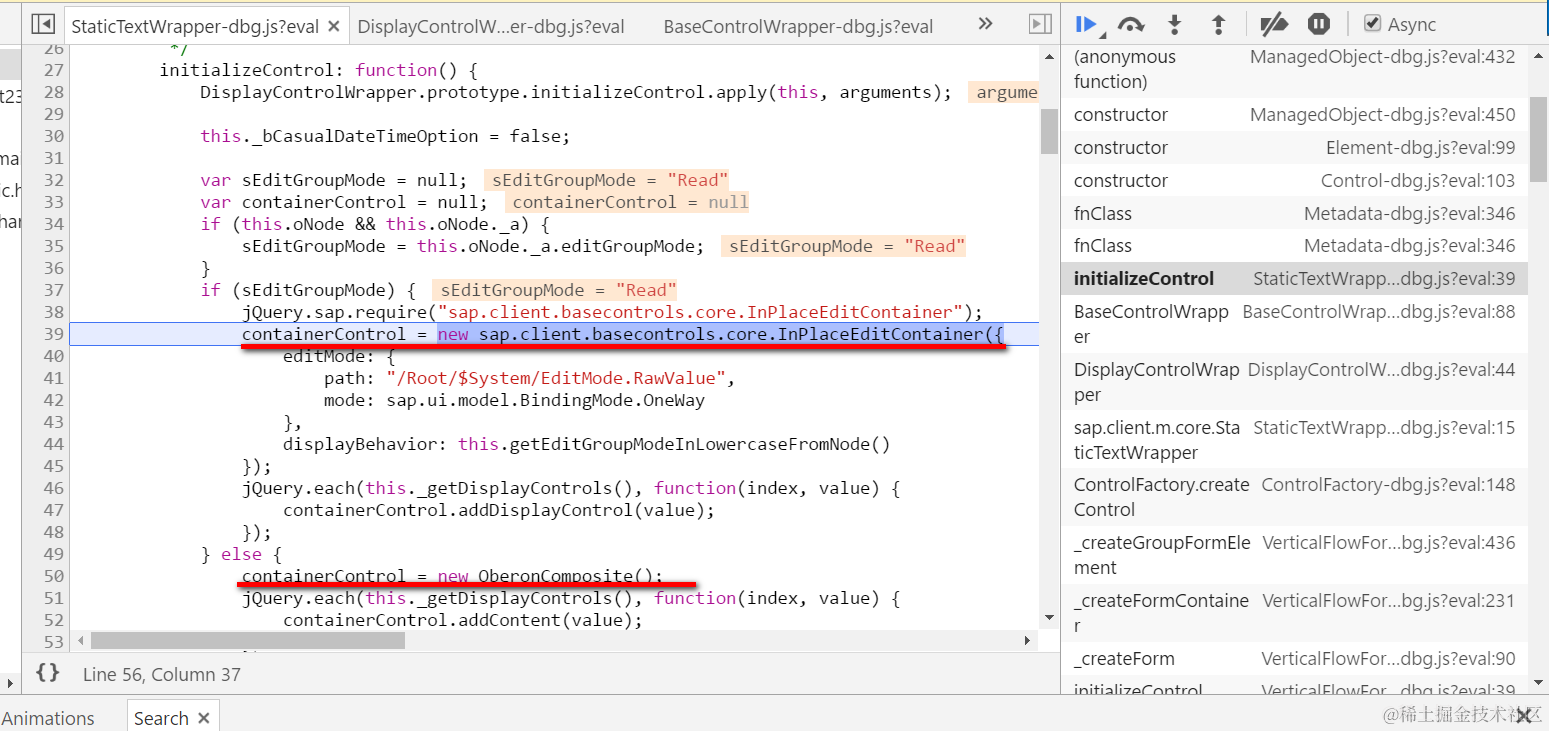1549x731 pixels.
Task: Open Control-dbg.js?eval:103 source link
Action: pos(1418,181)
